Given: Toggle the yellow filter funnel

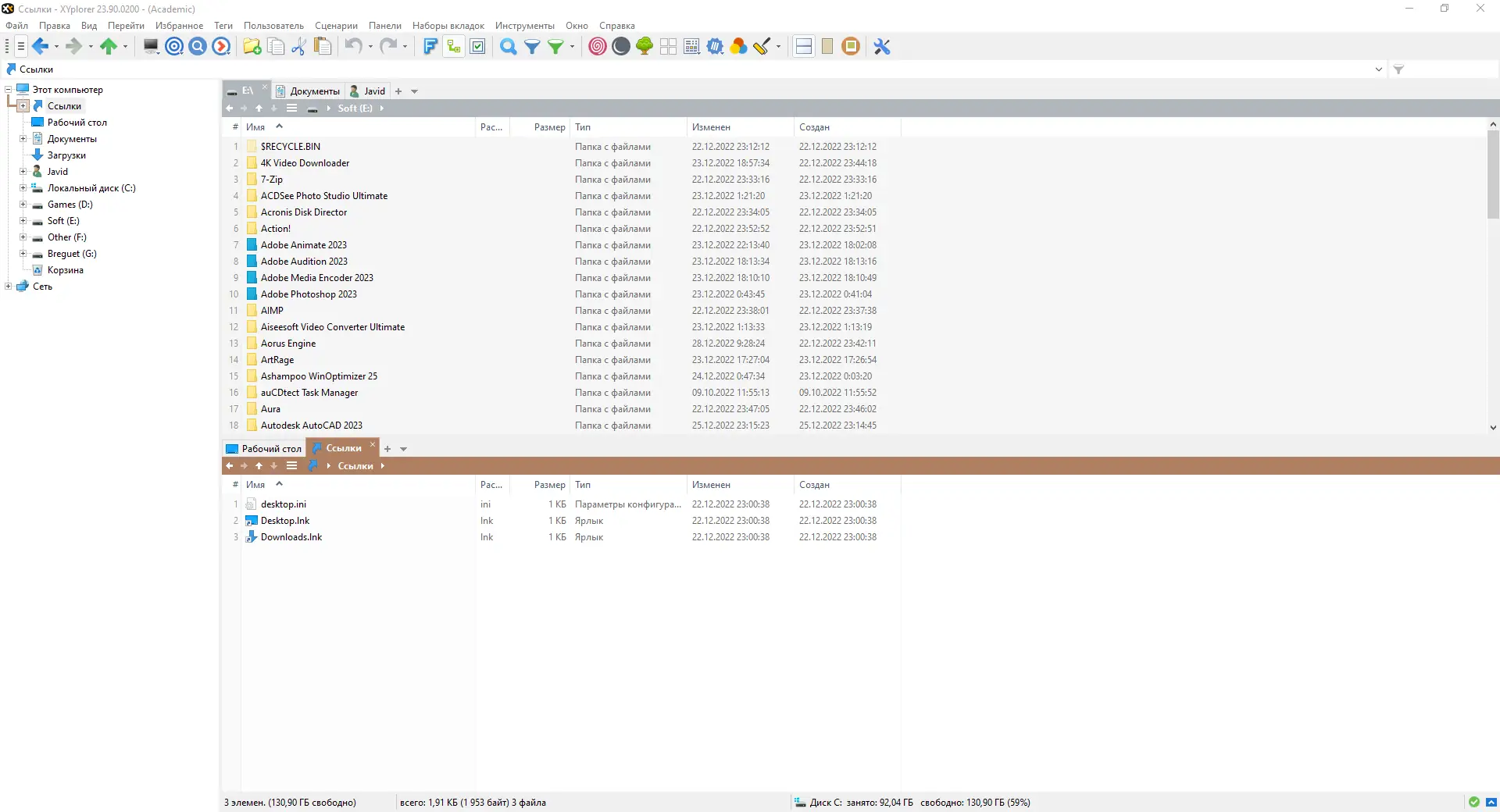Looking at the screenshot, I should (x=556, y=47).
